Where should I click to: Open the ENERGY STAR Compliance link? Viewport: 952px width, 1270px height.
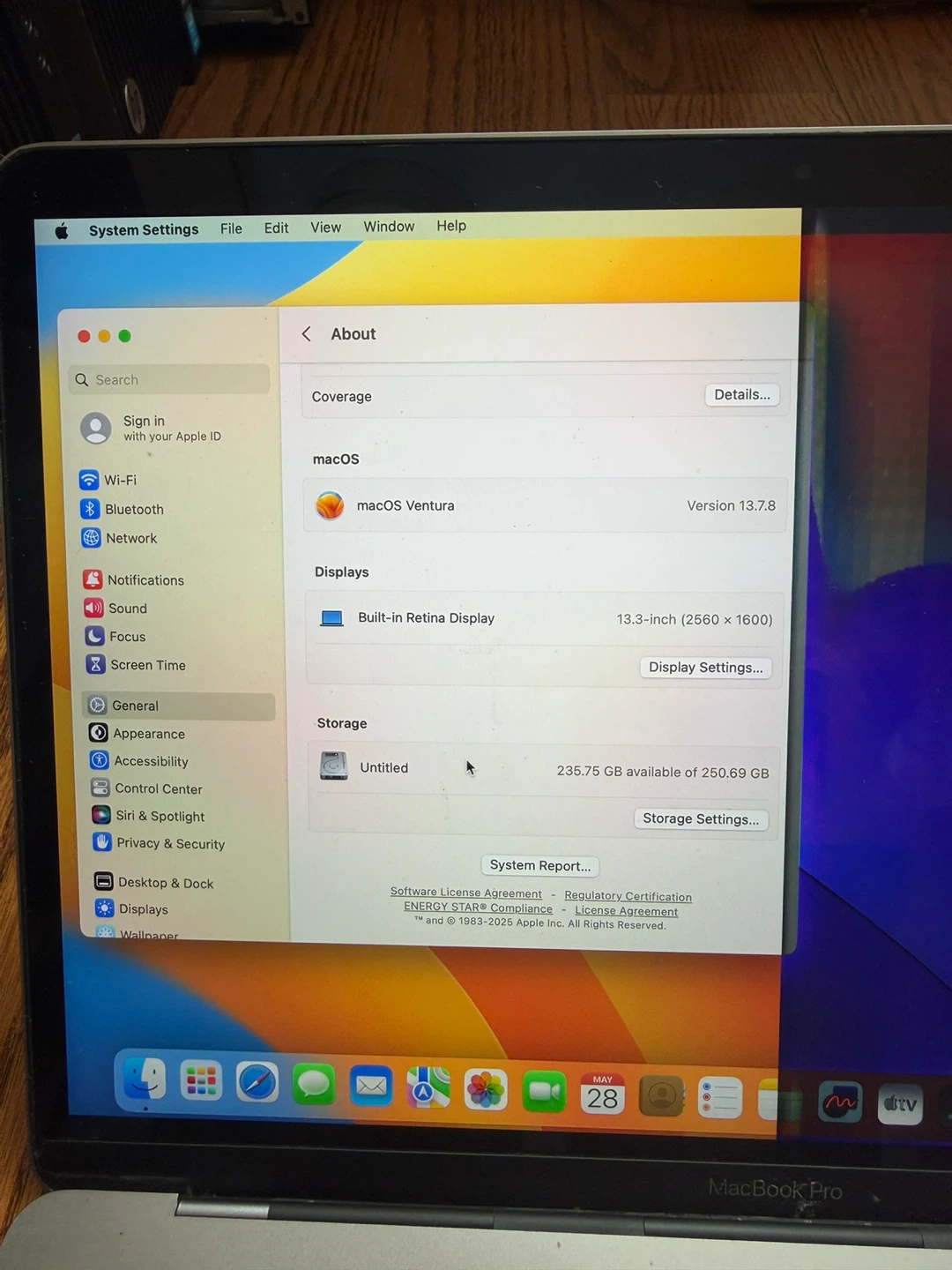[478, 908]
